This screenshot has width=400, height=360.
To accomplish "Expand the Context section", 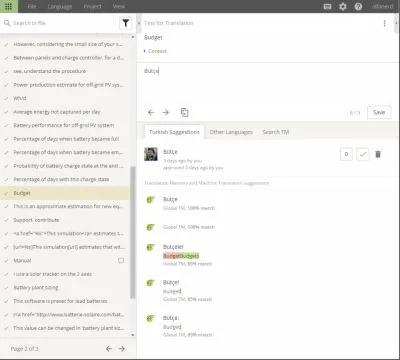I will coord(155,51).
